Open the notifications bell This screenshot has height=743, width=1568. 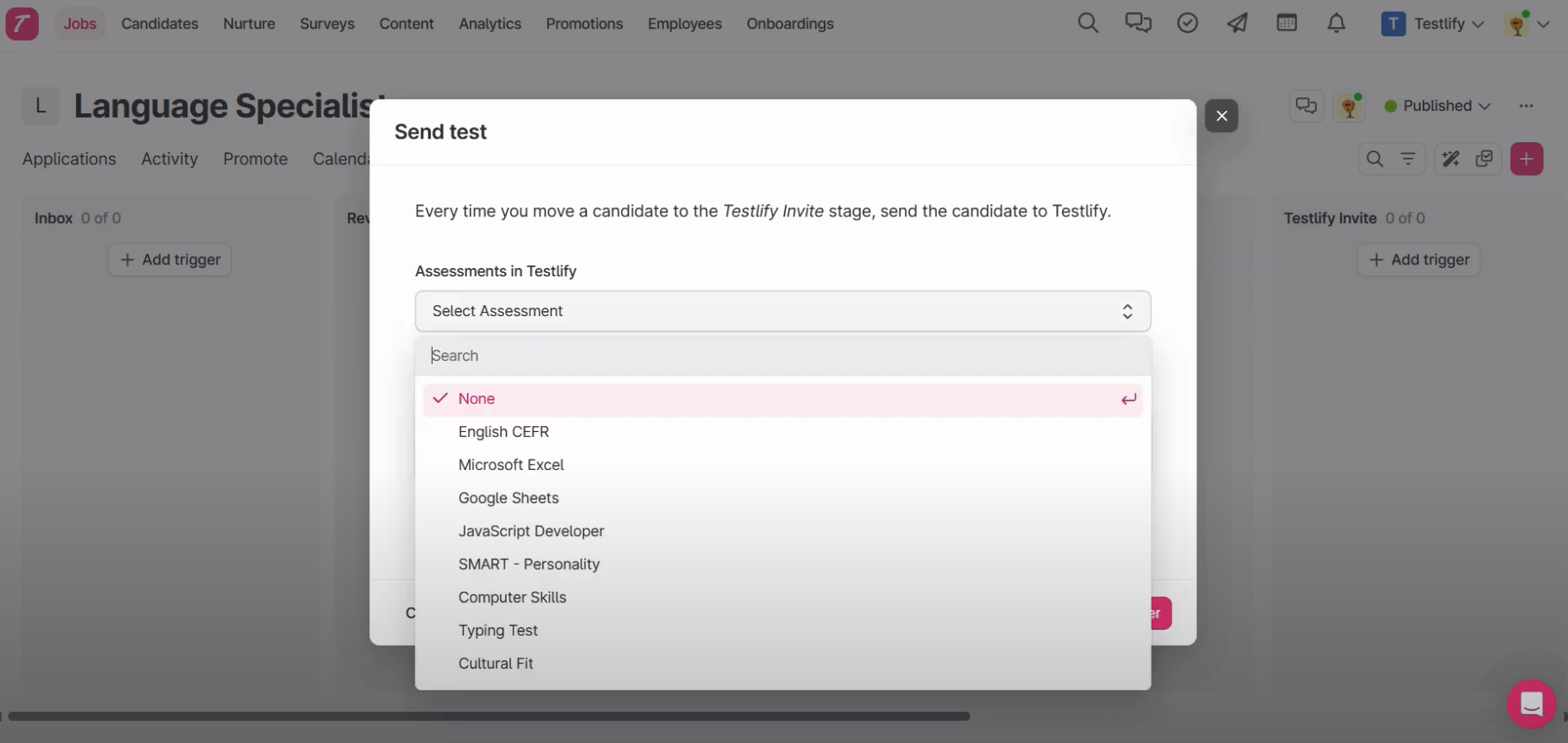tap(1337, 24)
